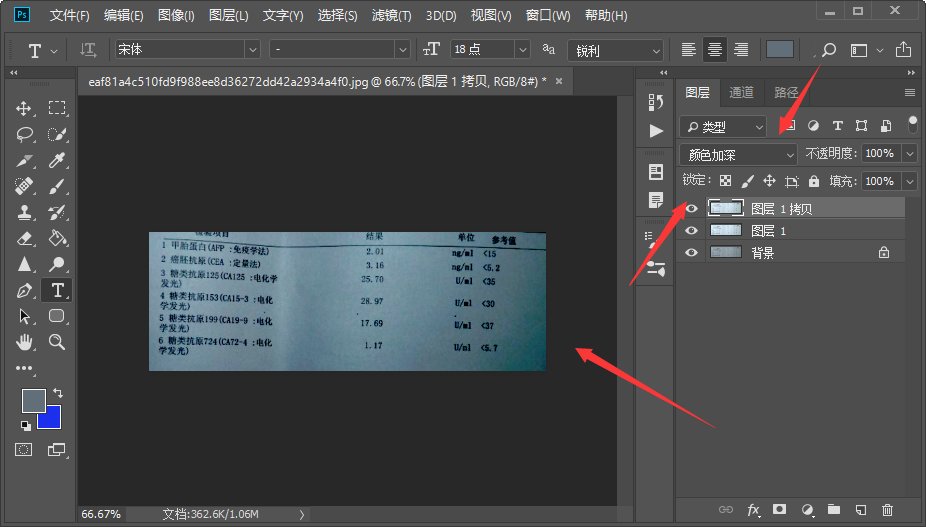Open the font style dropdown
926x527 pixels.
tap(402, 50)
